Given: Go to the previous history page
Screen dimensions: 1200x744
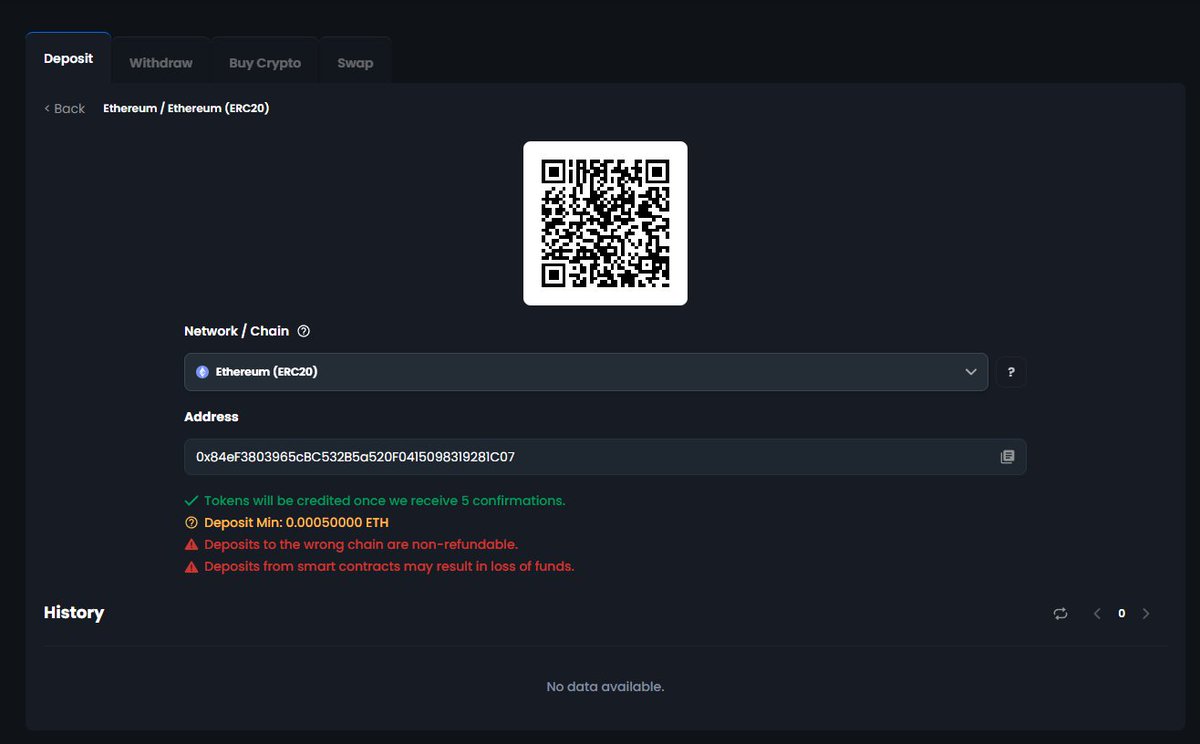Looking at the screenshot, I should tap(1097, 613).
